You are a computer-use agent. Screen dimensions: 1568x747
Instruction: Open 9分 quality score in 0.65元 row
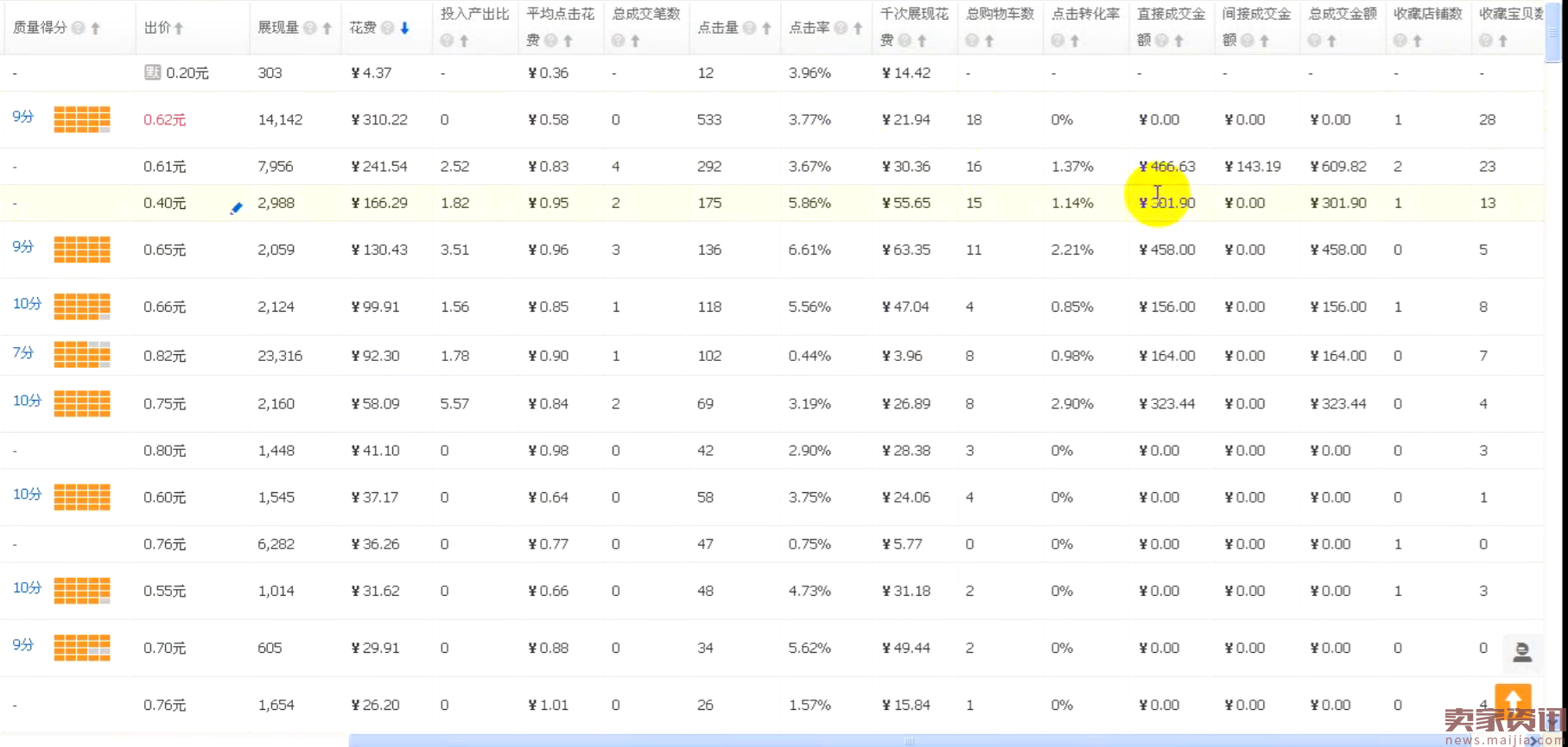click(x=23, y=247)
